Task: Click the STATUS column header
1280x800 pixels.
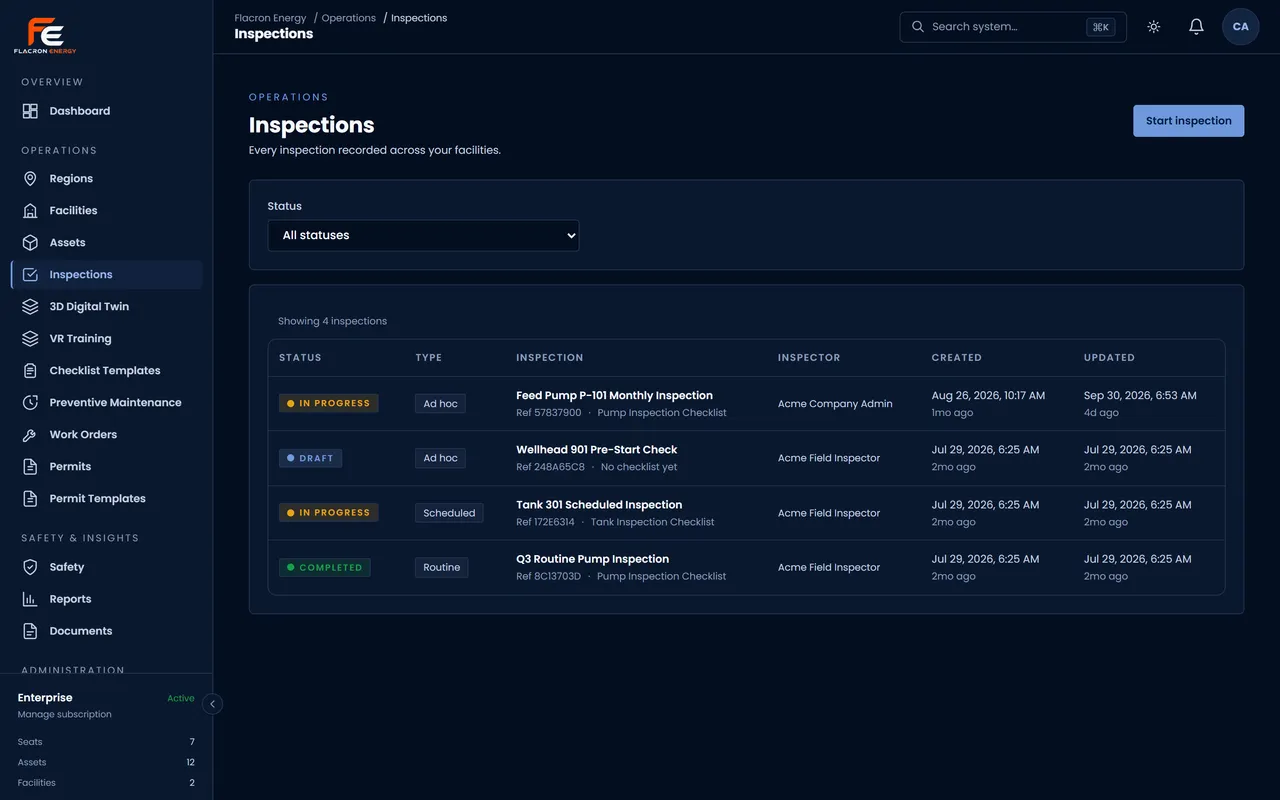Action: point(300,358)
